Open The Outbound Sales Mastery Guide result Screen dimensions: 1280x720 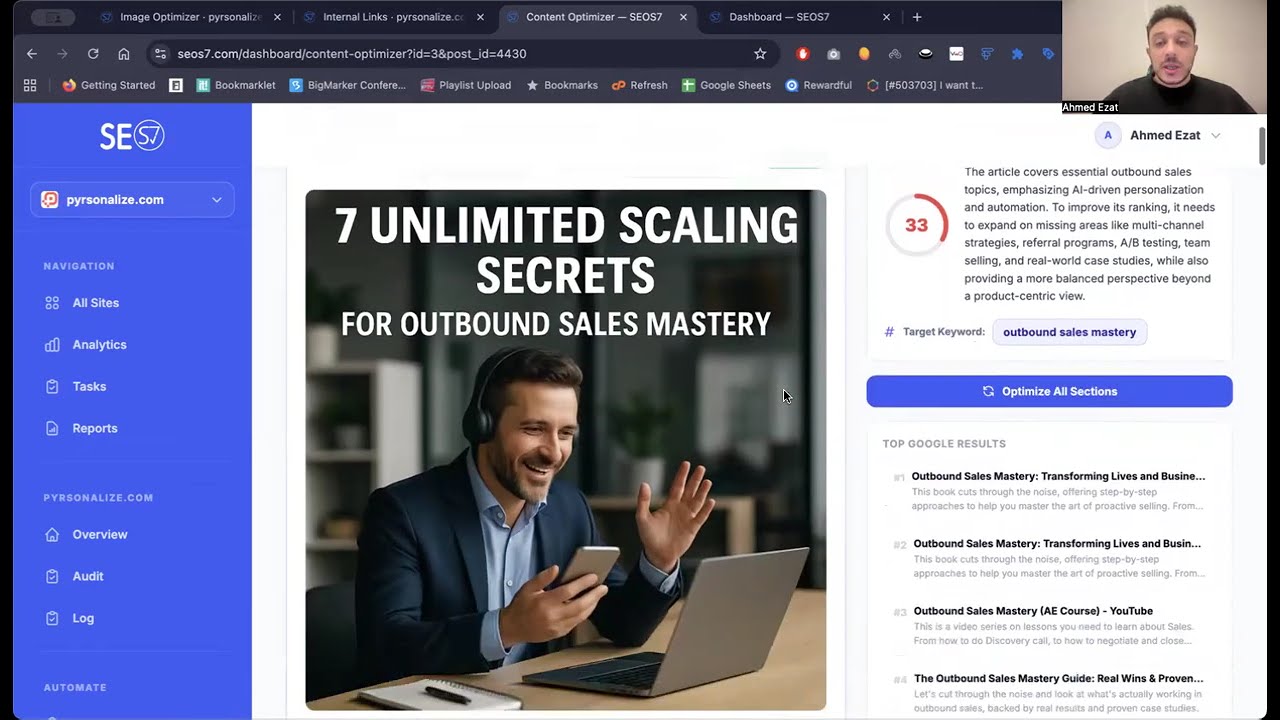[x=1058, y=679]
